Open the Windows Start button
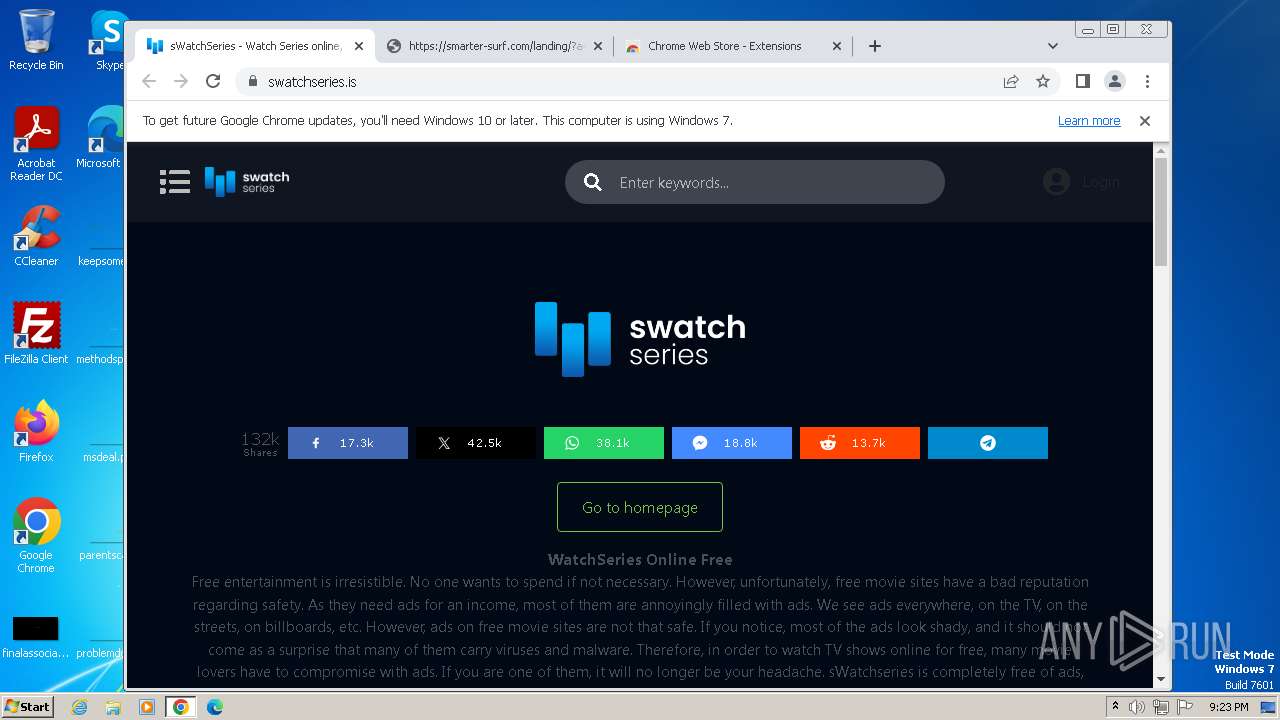This screenshot has height=720, width=1280. (27, 706)
